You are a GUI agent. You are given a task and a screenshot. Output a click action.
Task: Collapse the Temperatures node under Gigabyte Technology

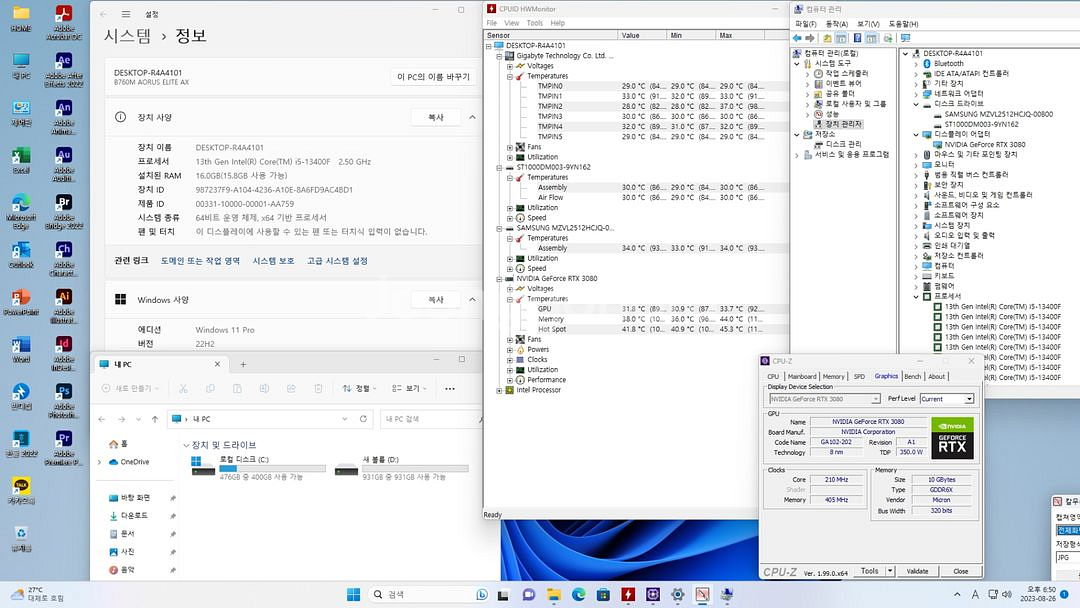point(510,76)
